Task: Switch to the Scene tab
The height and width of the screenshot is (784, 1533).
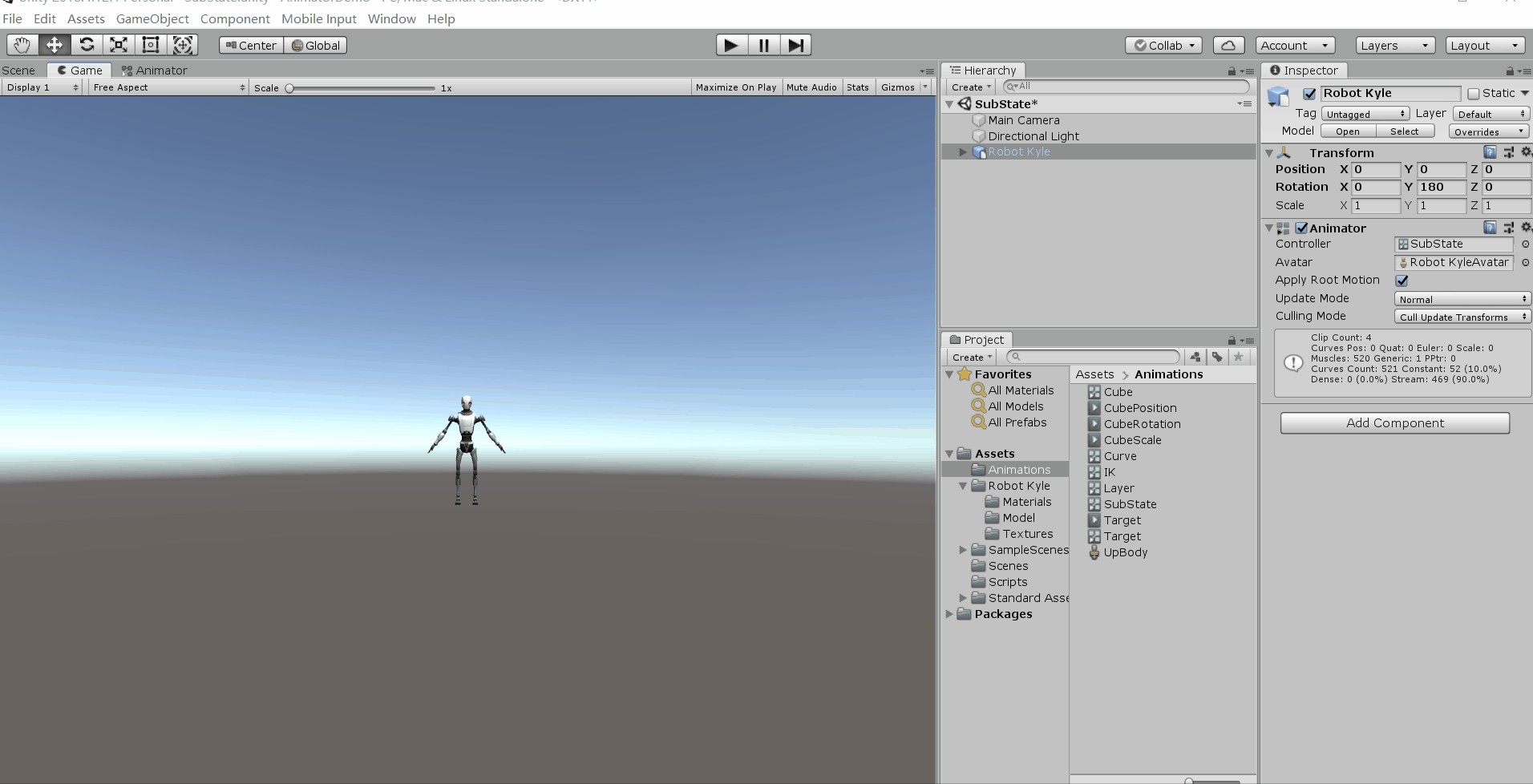Action: click(18, 71)
